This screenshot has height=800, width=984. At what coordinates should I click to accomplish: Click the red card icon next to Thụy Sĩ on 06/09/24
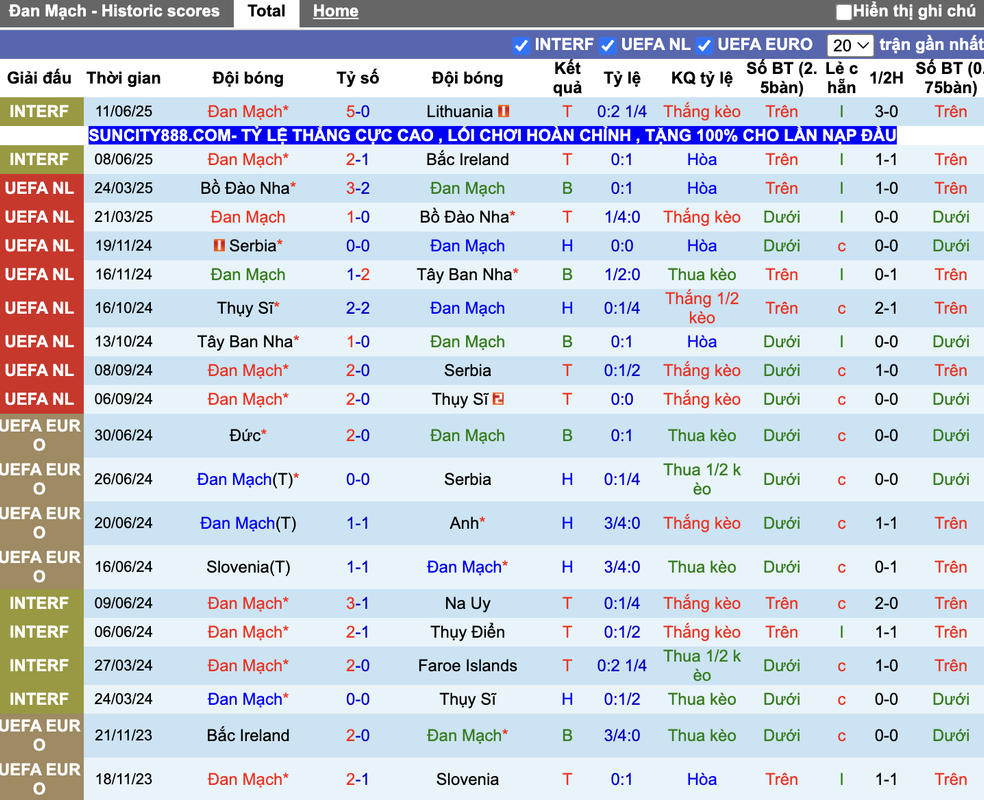point(498,398)
